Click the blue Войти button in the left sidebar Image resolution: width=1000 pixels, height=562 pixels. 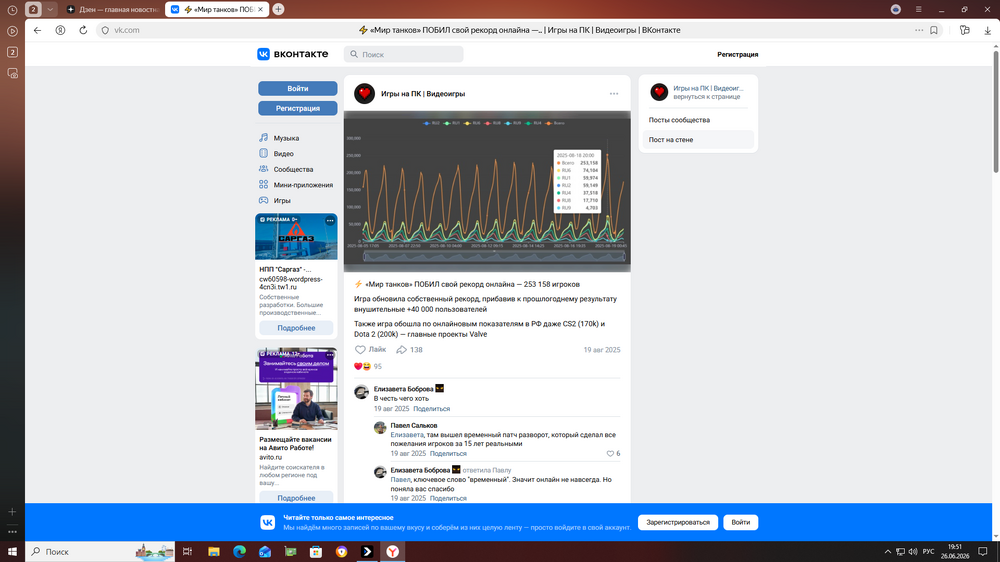[x=297, y=88]
